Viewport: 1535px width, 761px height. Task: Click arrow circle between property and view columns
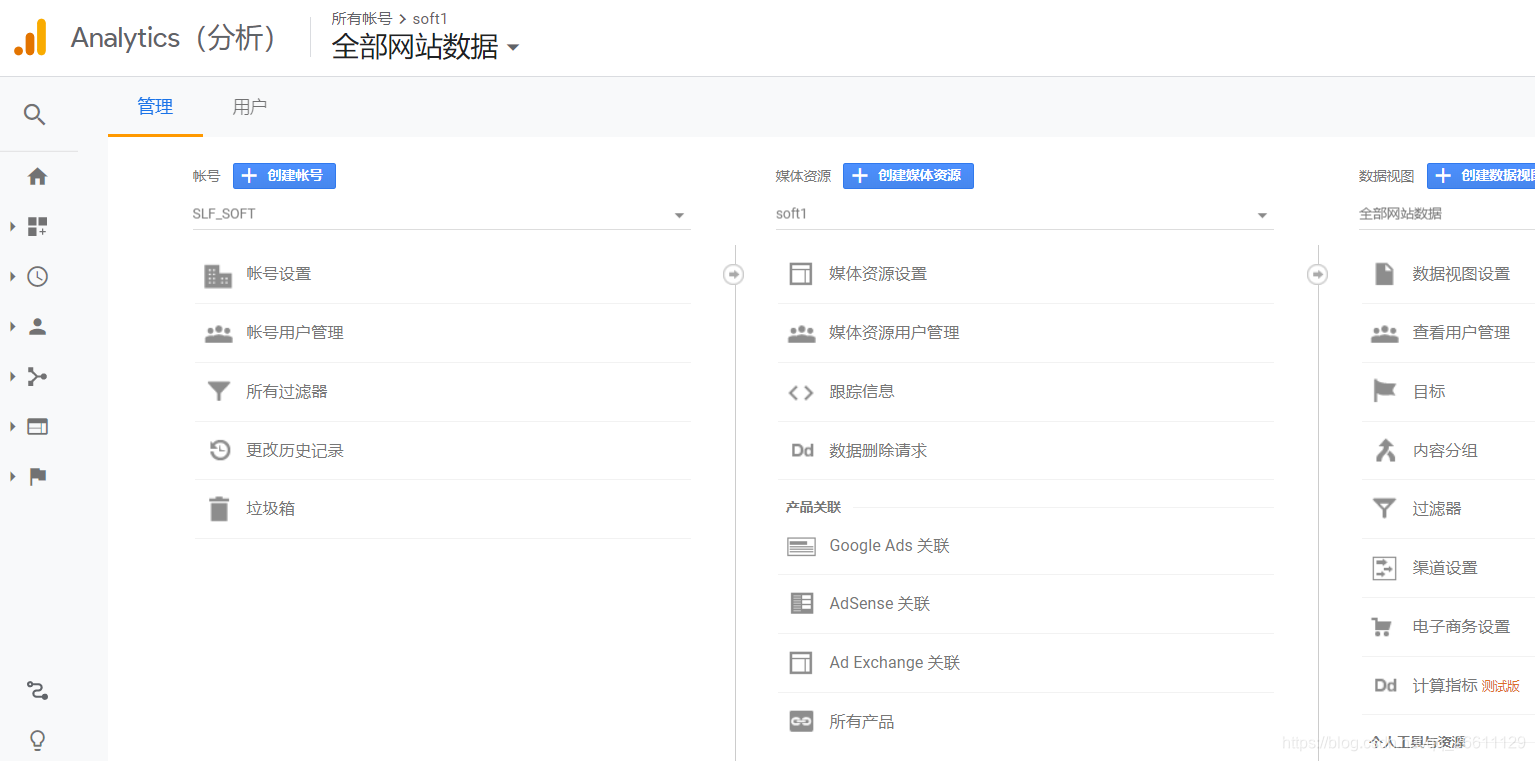pos(1318,274)
